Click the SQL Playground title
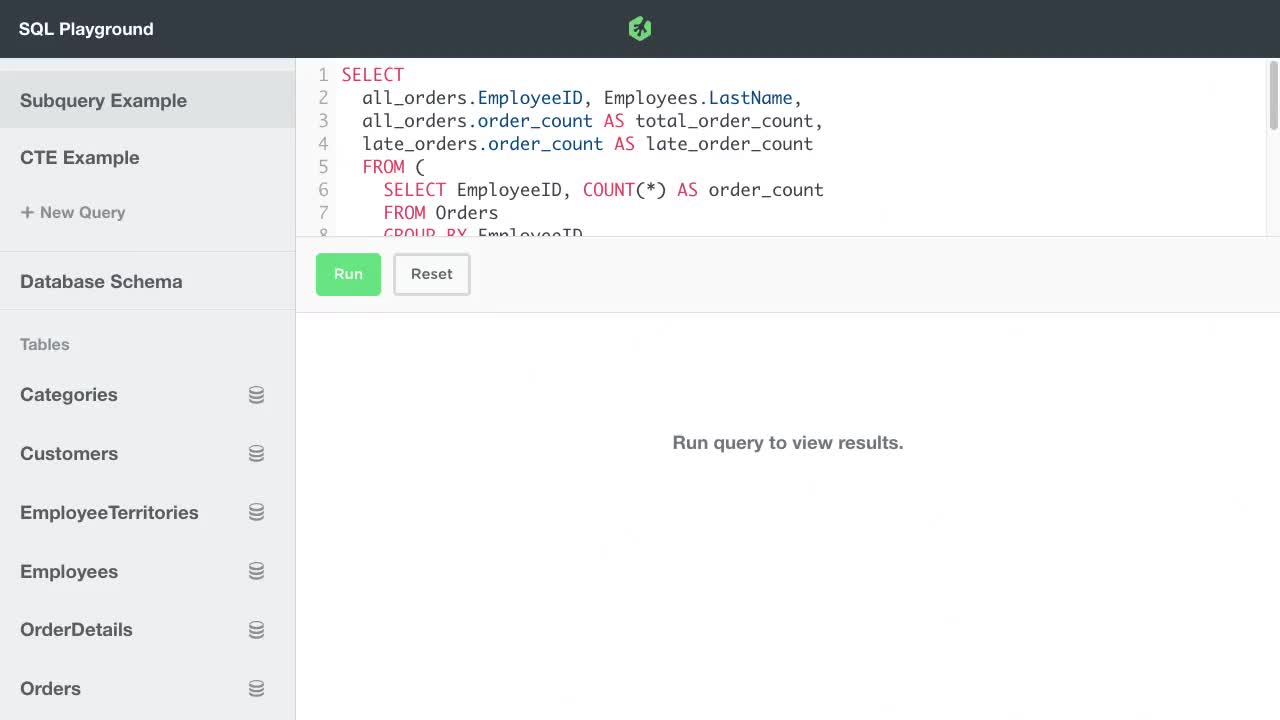Viewport: 1280px width, 720px height. 86,29
